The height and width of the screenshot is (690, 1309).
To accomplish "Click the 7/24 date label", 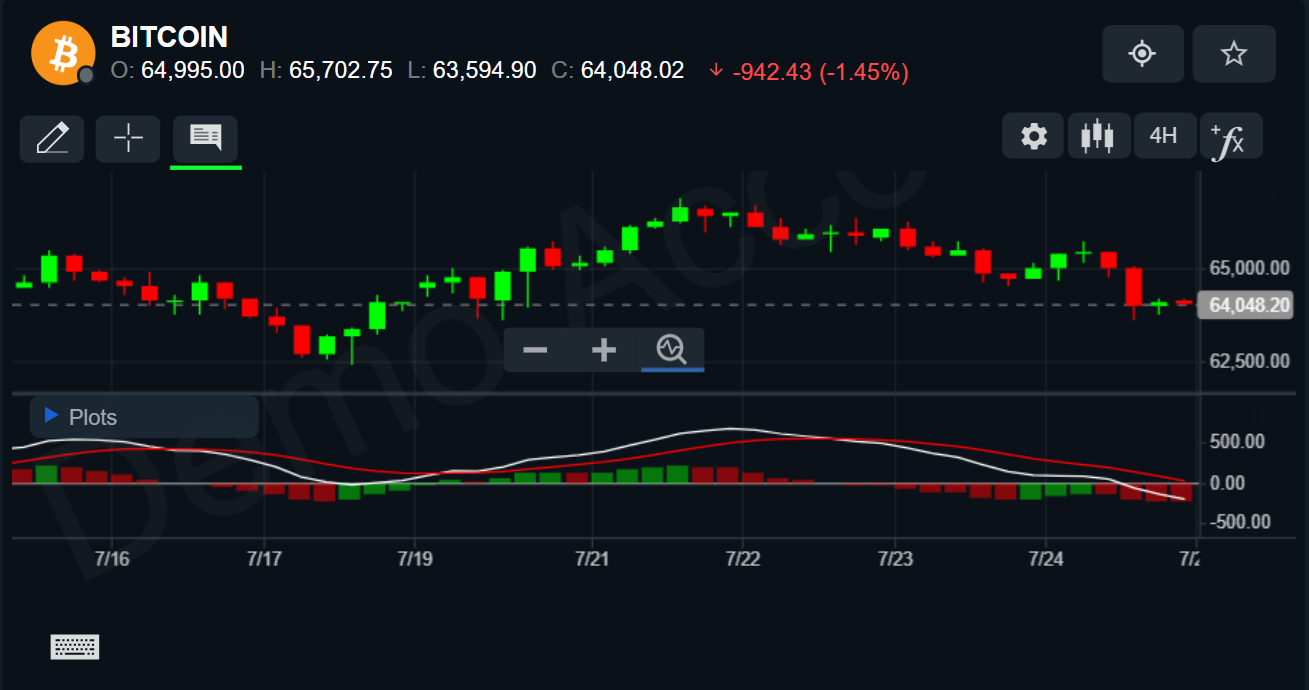I will tap(1045, 558).
